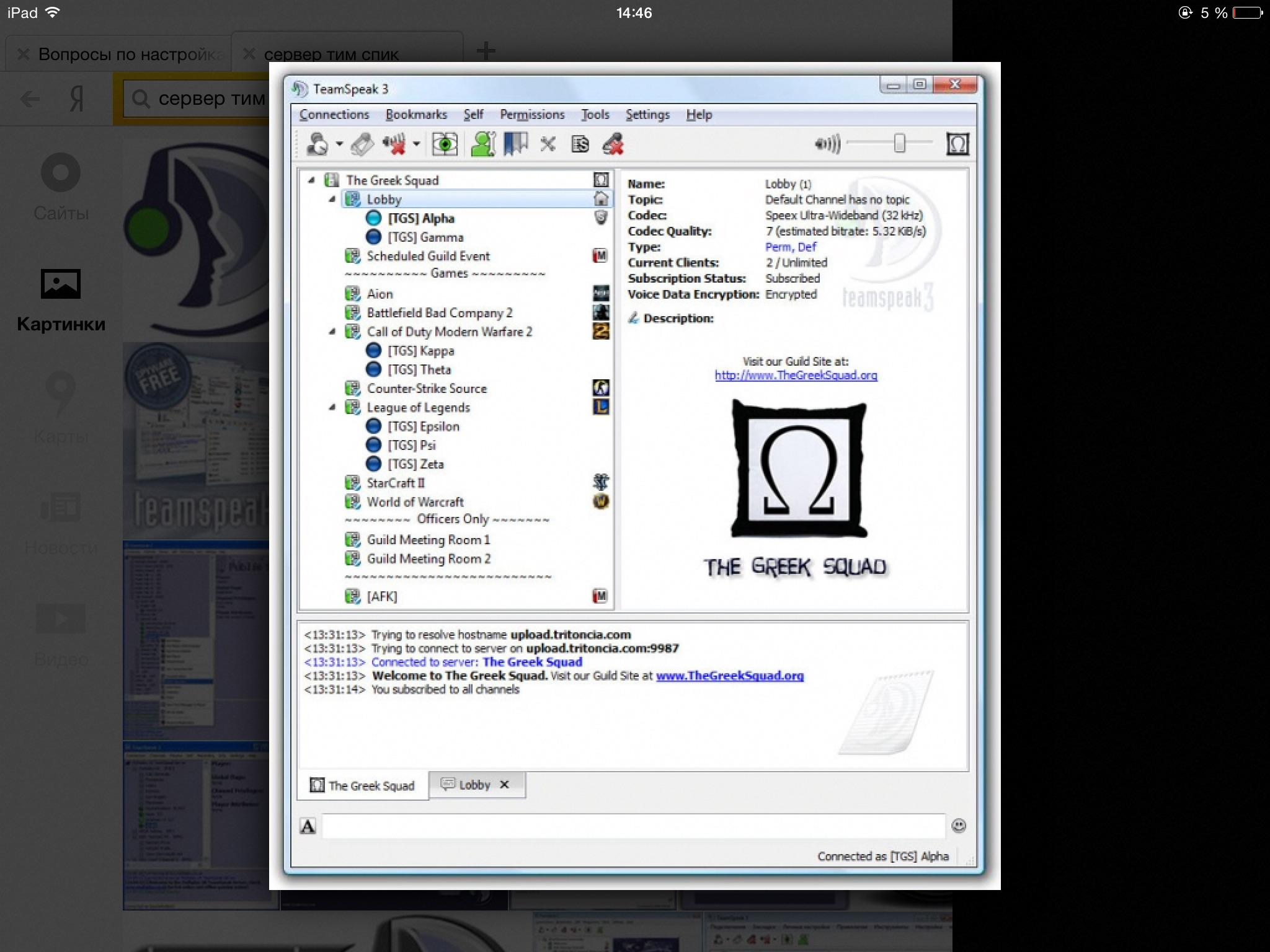This screenshot has width=1270, height=952.
Task: Open the Connections menu
Action: [334, 115]
